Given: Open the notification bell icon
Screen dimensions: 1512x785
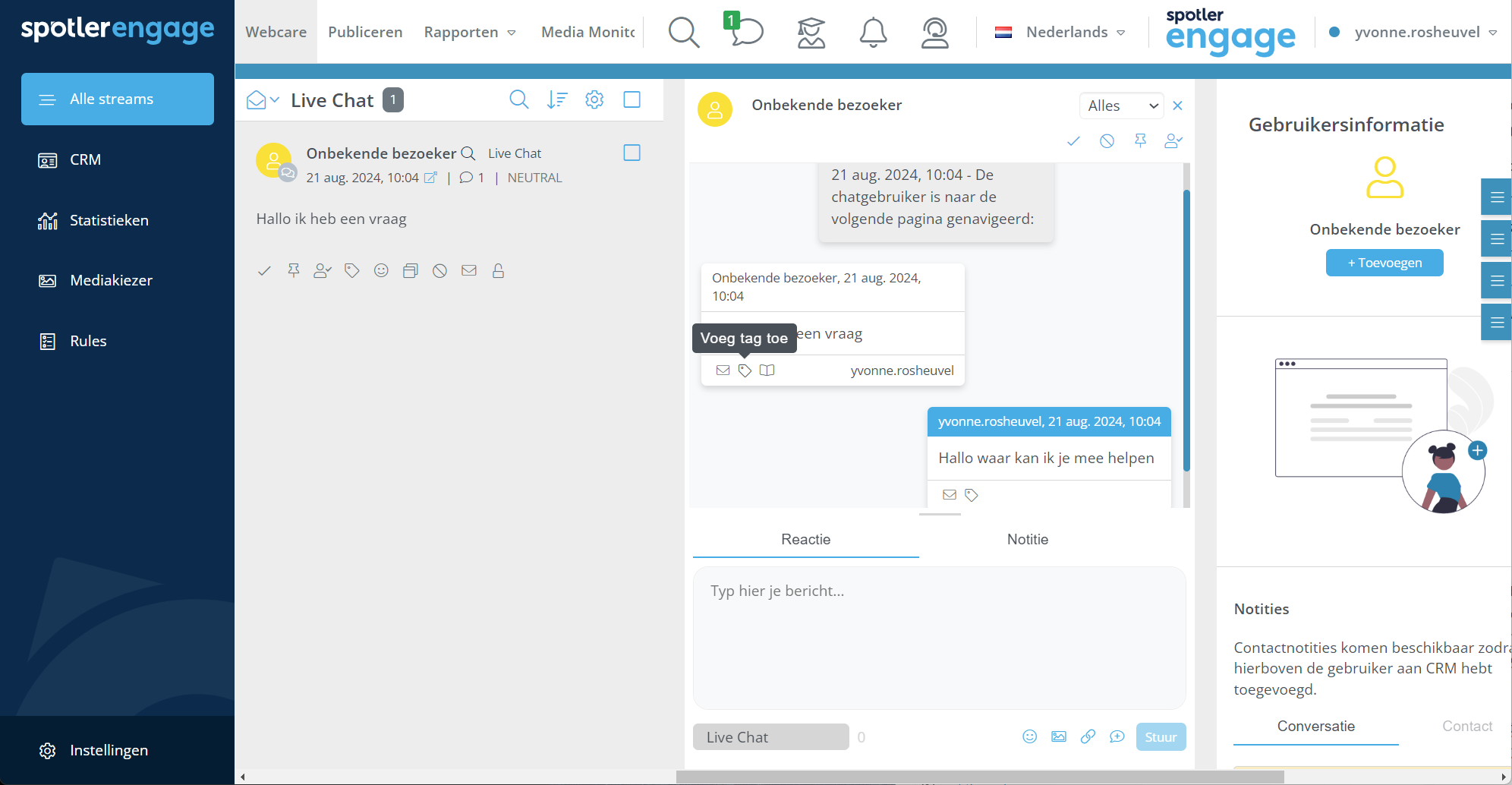Looking at the screenshot, I should coord(873,33).
